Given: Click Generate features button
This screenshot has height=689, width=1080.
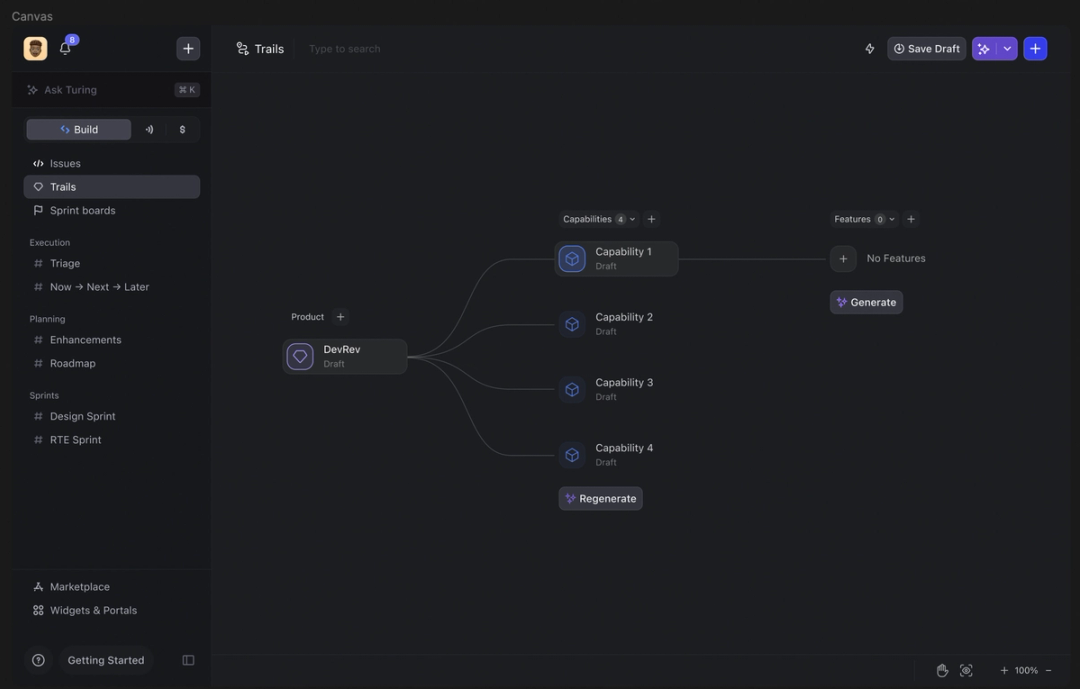Looking at the screenshot, I should click(866, 302).
